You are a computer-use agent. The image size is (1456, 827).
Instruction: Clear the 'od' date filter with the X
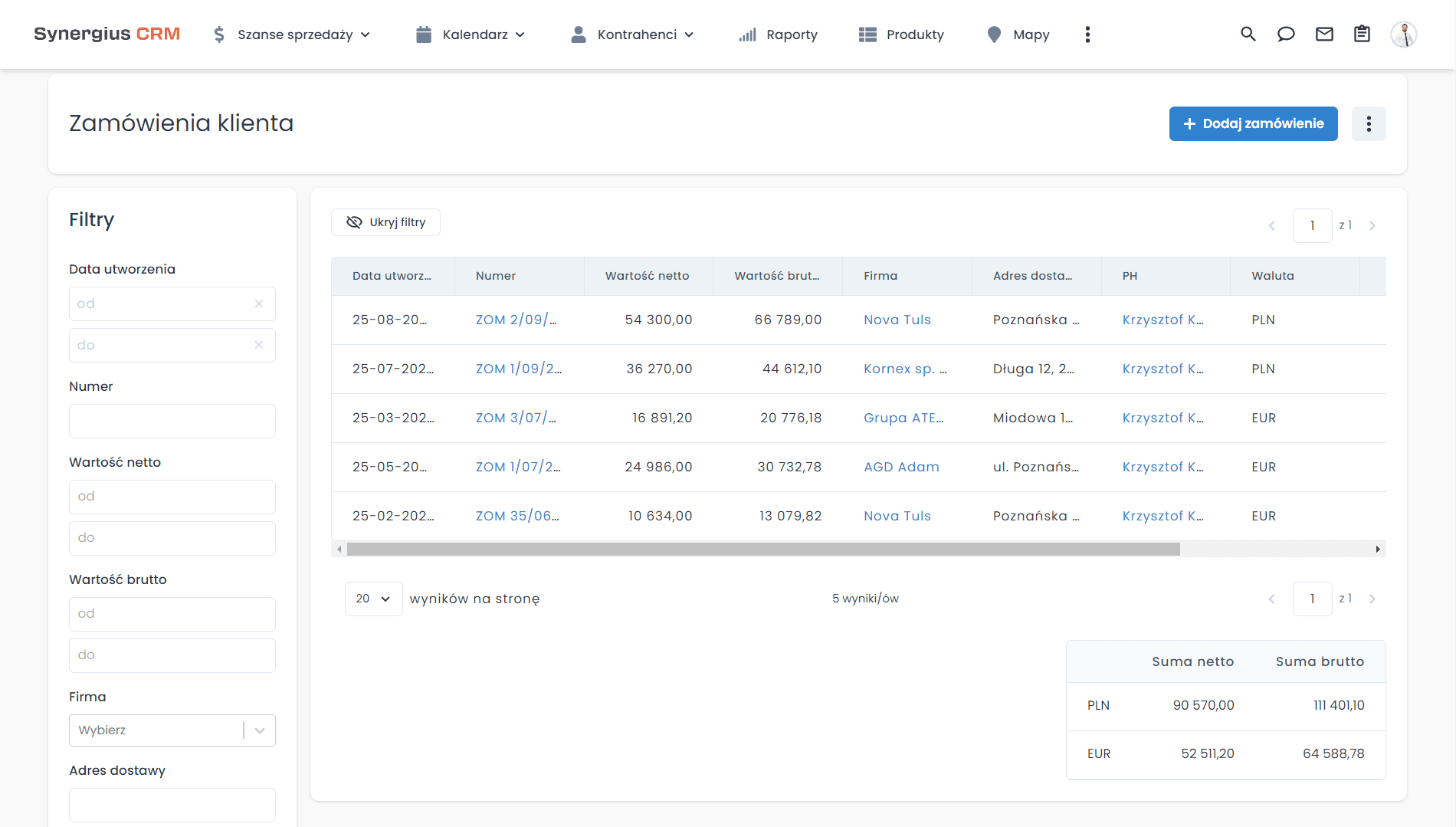coord(259,304)
